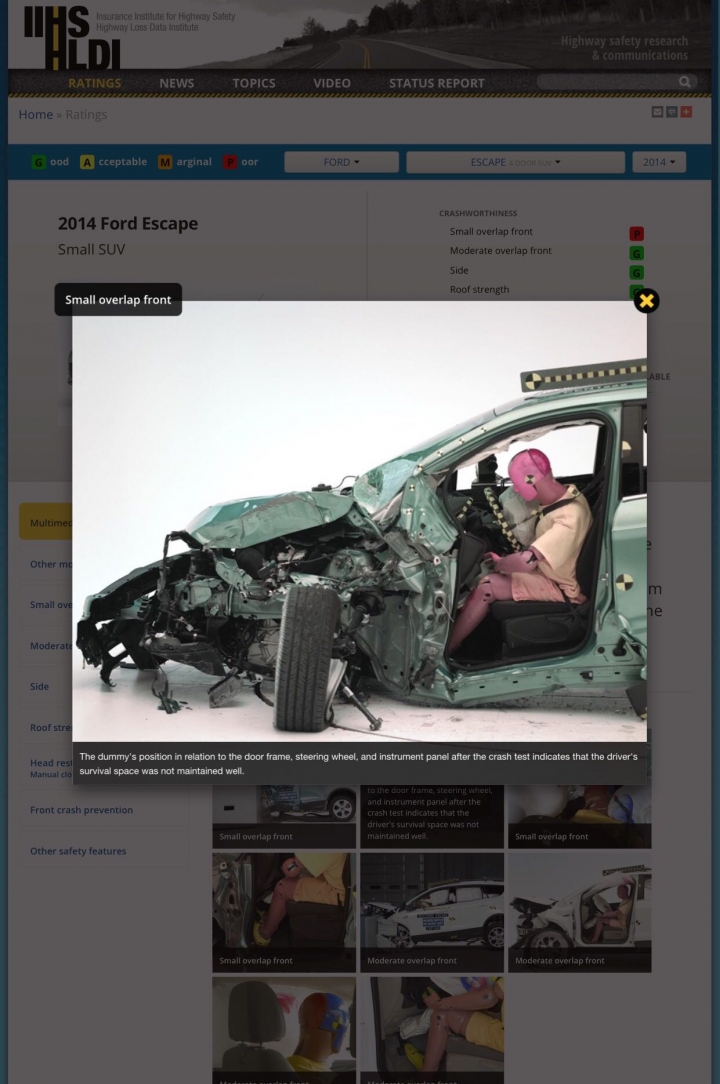
Task: Click the search magnifier icon
Action: point(684,82)
